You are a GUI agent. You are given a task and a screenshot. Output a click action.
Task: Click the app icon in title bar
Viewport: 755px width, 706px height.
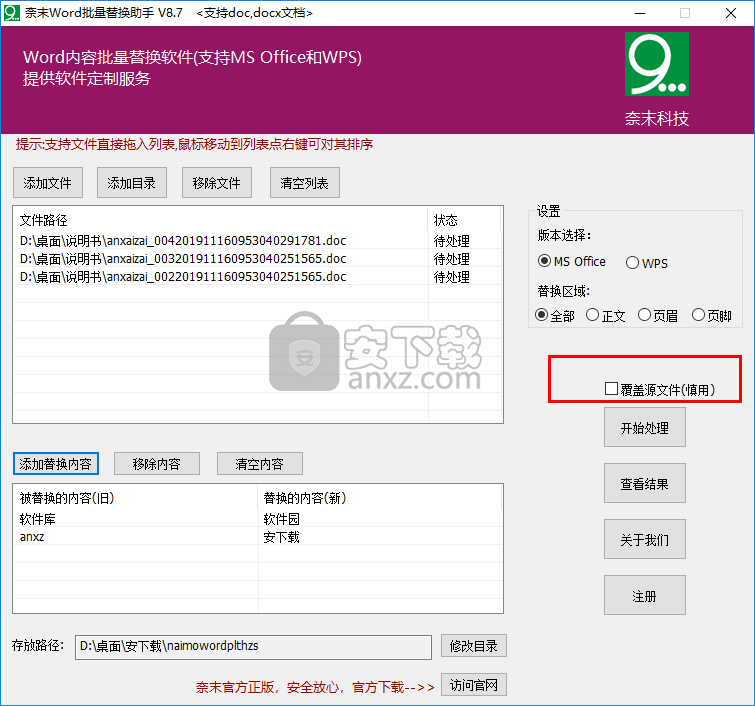pos(12,13)
